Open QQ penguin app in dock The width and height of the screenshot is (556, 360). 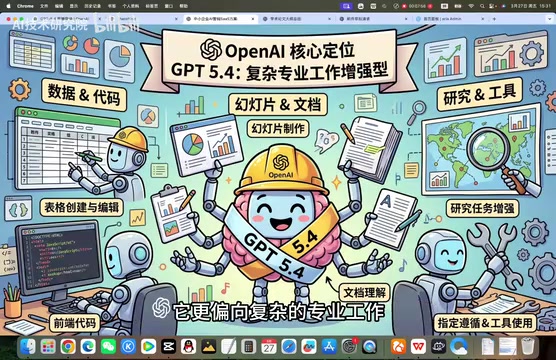pos(189,346)
